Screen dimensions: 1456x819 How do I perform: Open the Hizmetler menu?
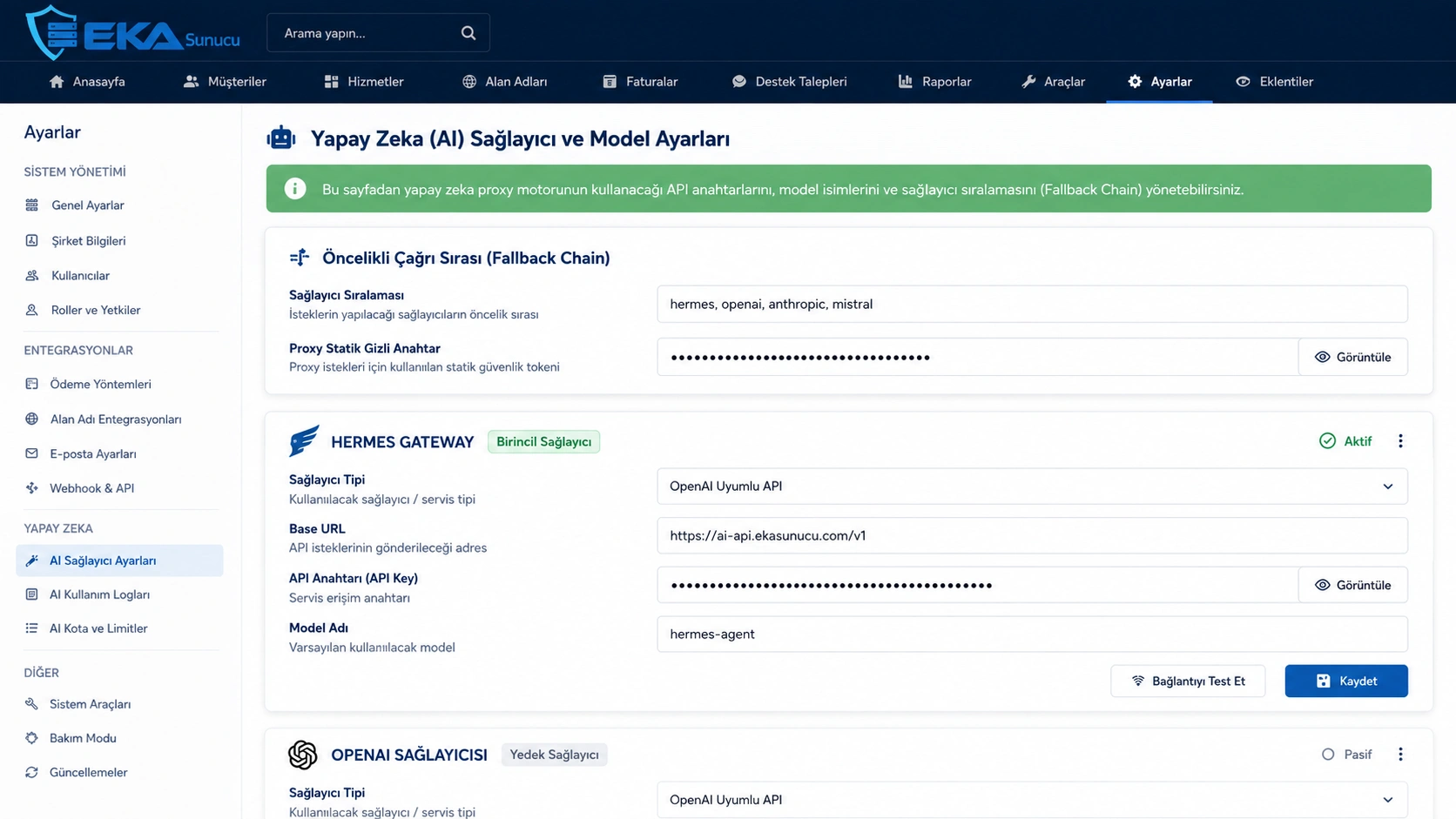[x=364, y=82]
